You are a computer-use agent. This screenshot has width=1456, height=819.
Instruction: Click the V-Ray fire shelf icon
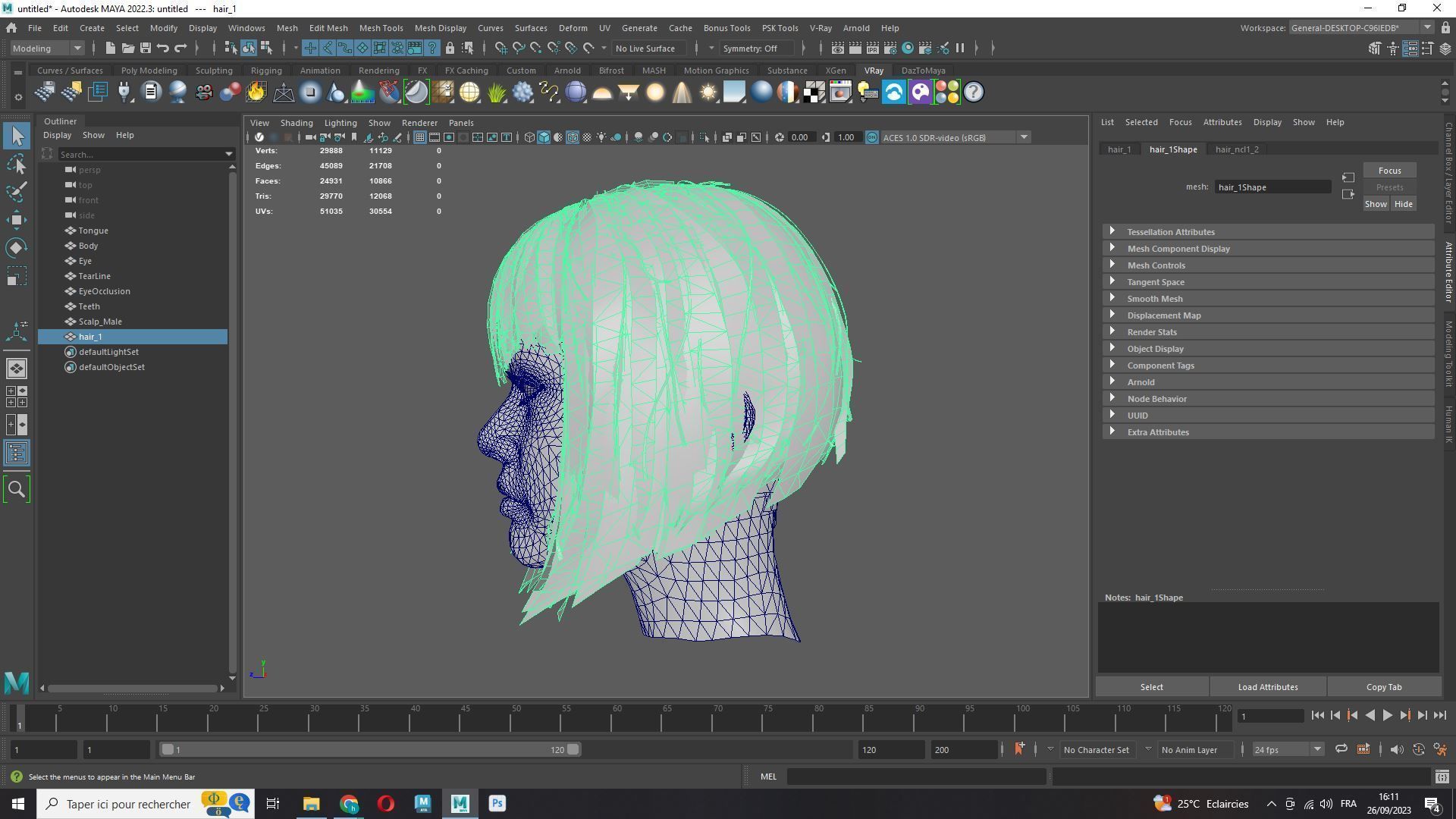[x=256, y=93]
